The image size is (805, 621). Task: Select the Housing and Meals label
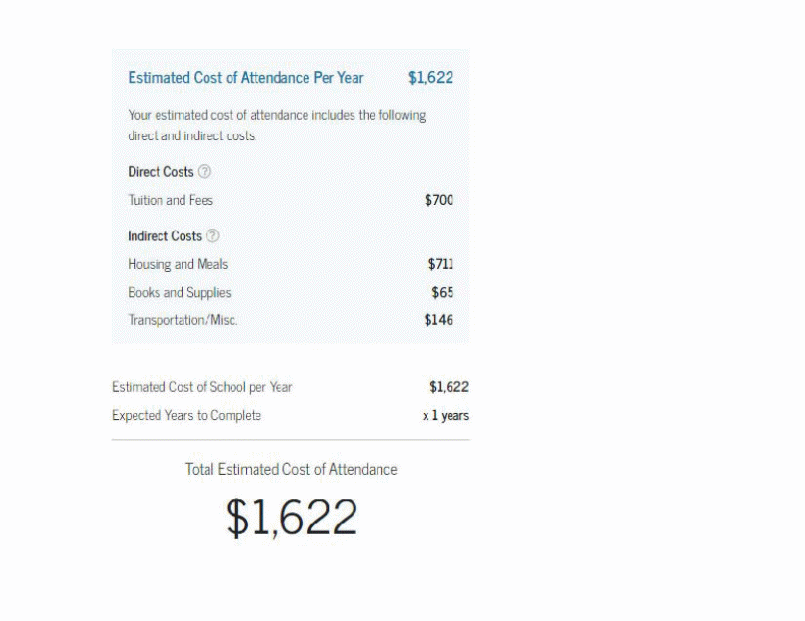(178, 264)
